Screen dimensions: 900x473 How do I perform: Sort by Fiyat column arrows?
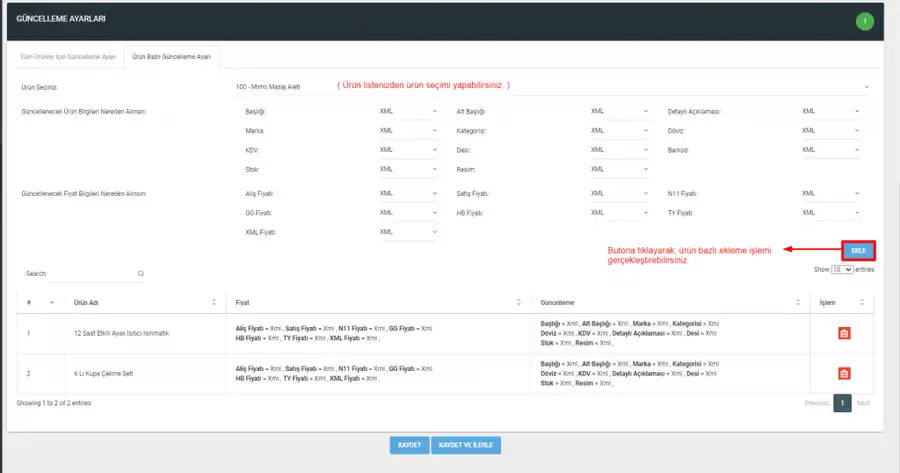518,303
